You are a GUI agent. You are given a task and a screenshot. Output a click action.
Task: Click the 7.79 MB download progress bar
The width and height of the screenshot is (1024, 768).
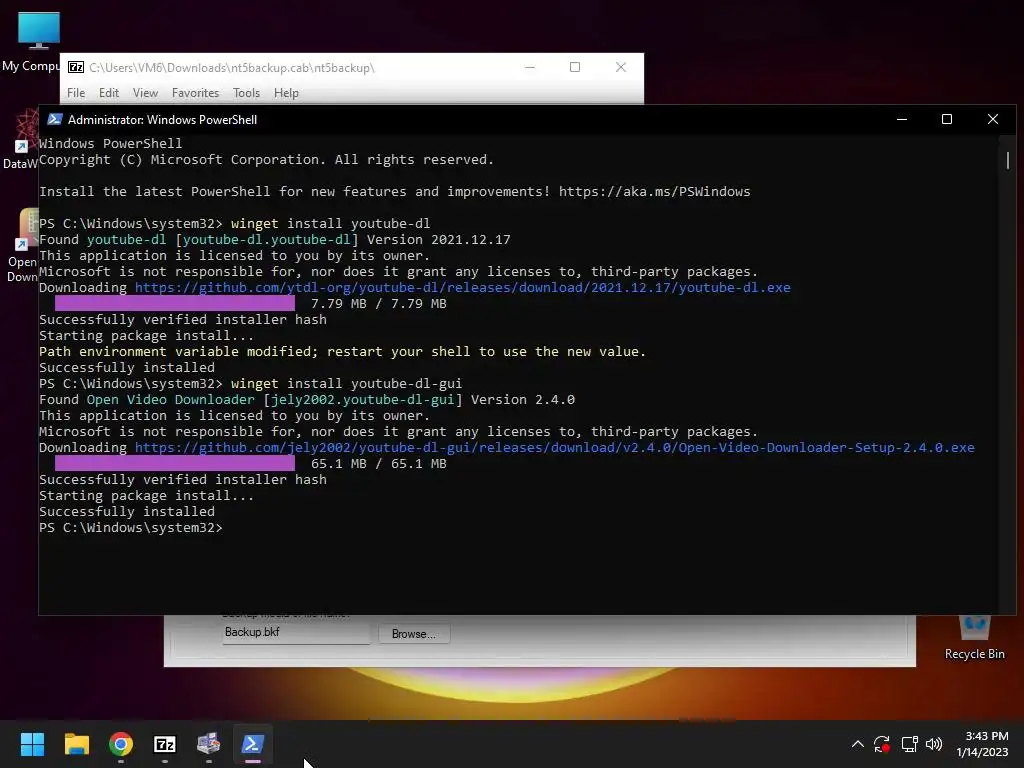(174, 303)
